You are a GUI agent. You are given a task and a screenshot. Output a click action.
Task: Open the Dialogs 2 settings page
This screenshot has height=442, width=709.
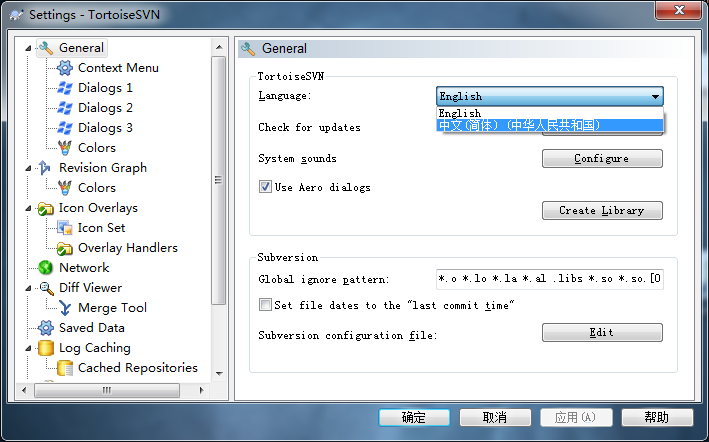point(105,108)
